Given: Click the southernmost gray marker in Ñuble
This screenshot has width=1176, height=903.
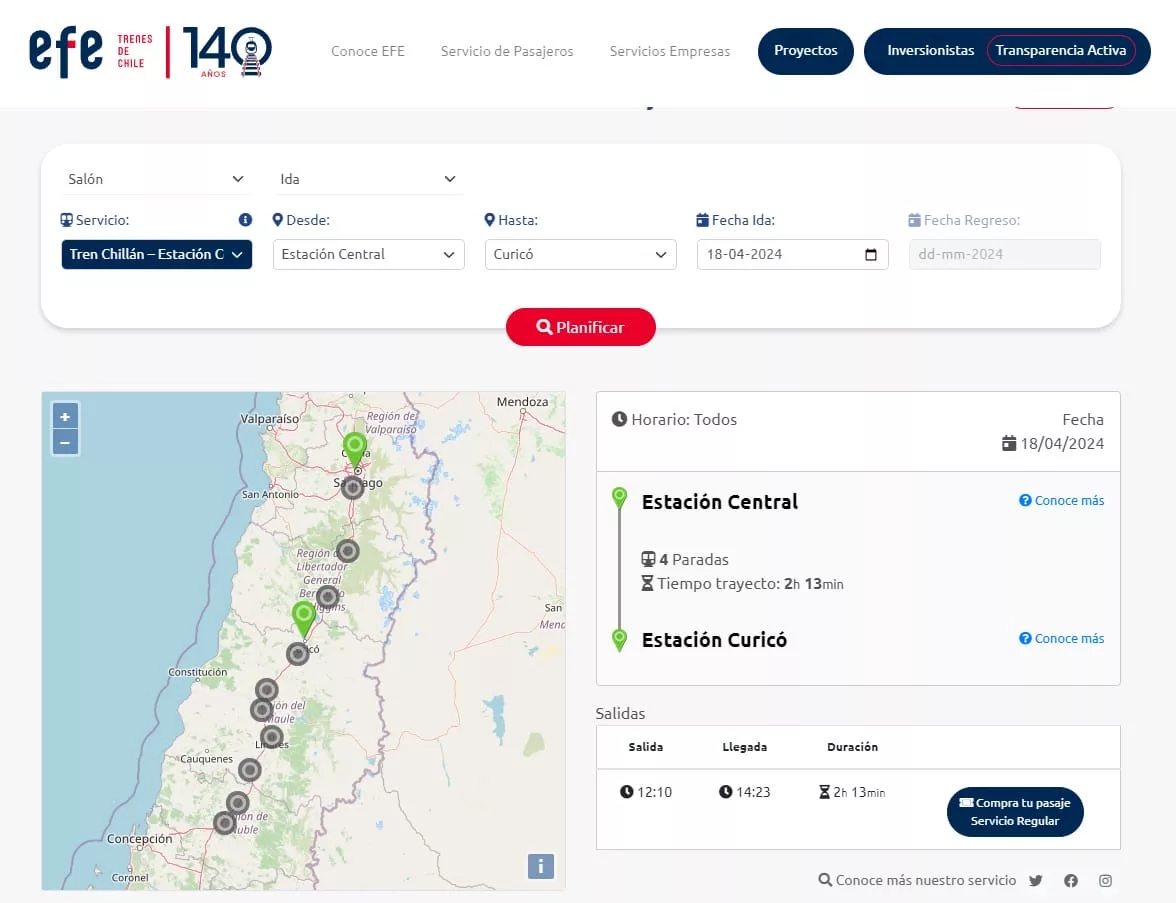Looking at the screenshot, I should [x=224, y=823].
